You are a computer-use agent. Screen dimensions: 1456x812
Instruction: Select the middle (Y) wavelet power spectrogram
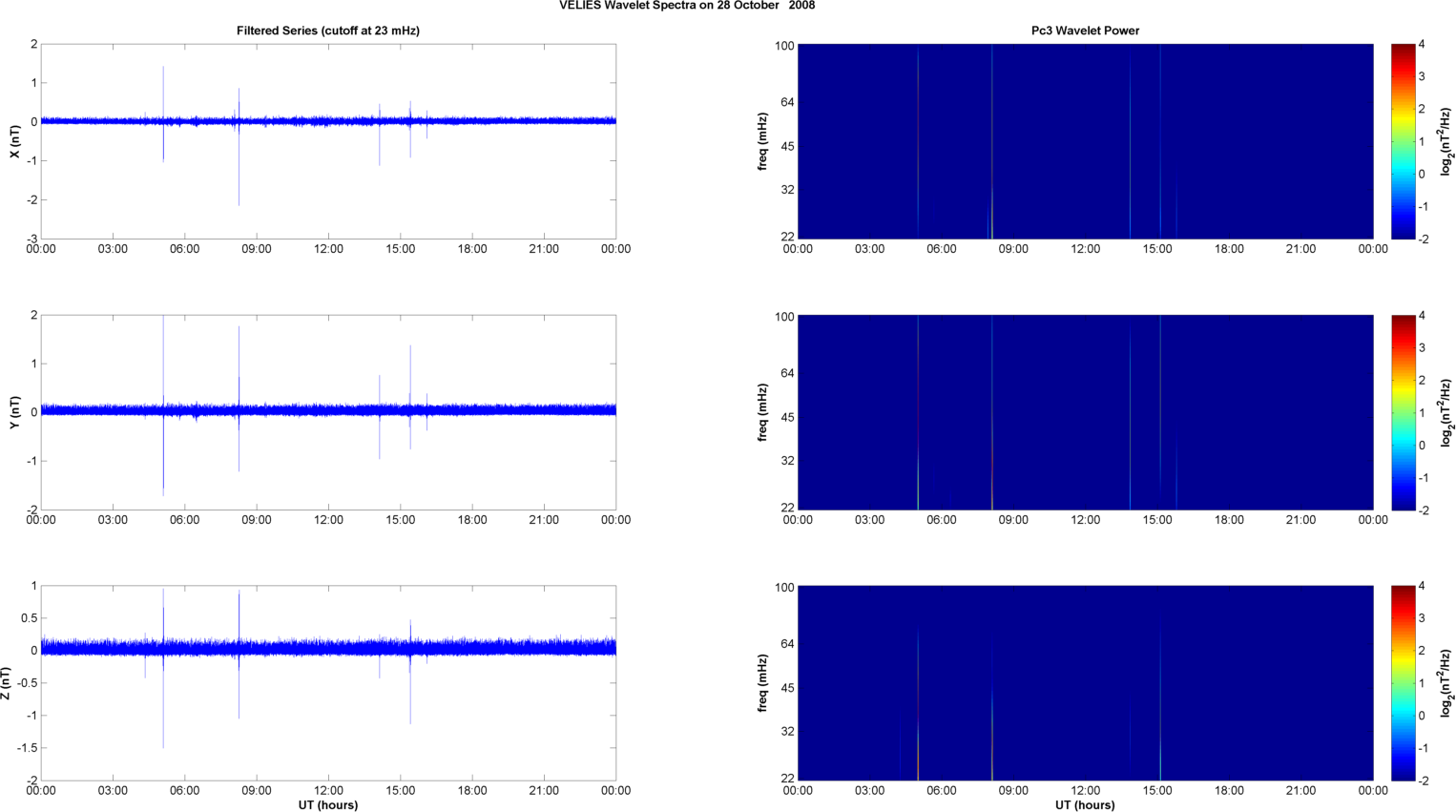(x=1085, y=412)
